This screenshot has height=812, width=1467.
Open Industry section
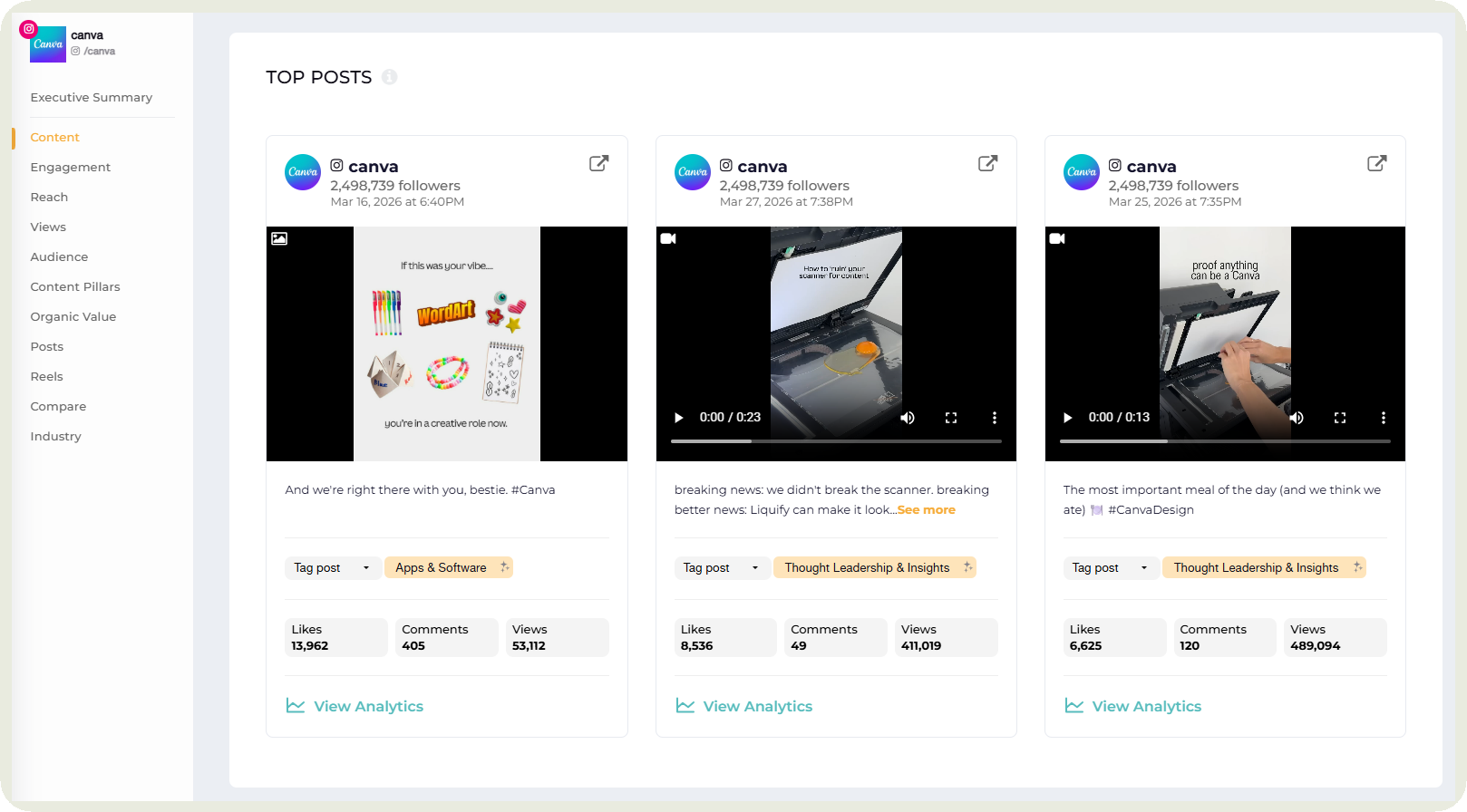point(56,436)
